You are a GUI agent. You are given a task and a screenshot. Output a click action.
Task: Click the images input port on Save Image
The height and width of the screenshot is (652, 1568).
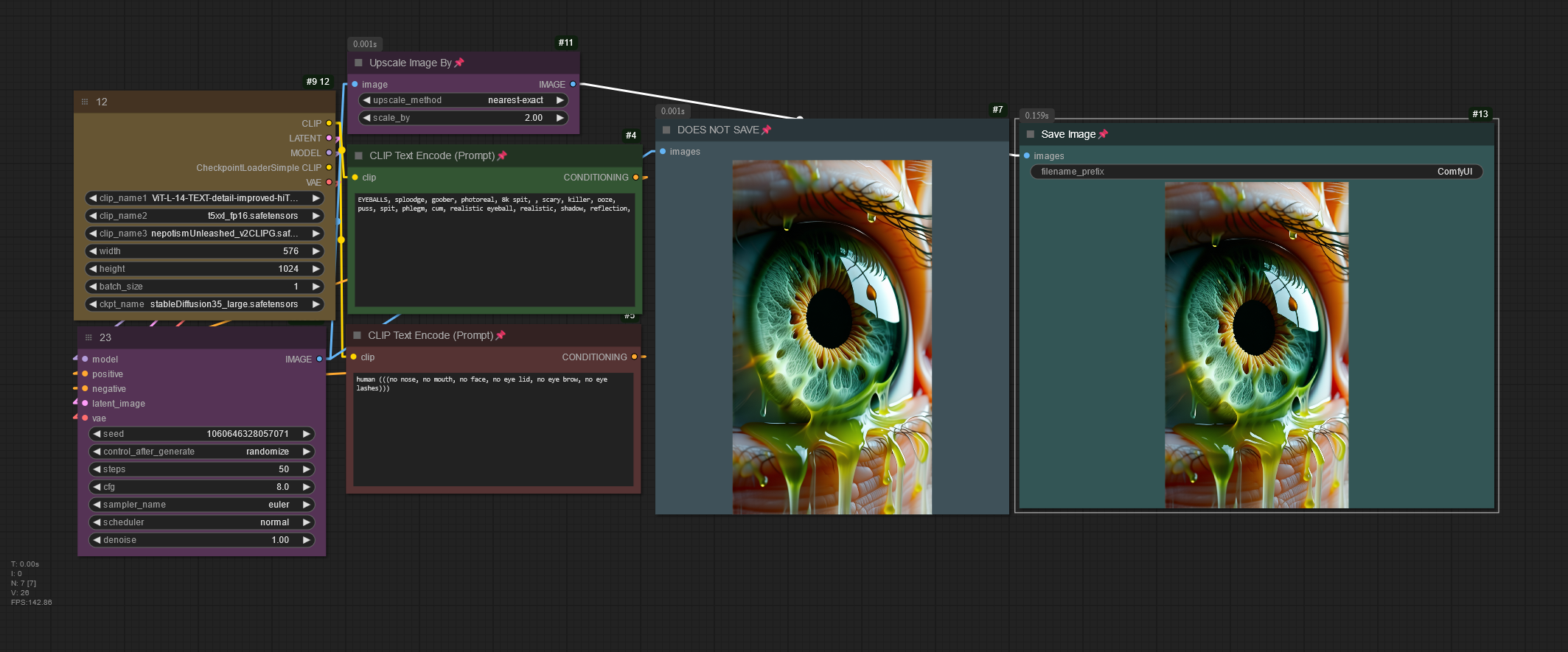coord(1026,155)
